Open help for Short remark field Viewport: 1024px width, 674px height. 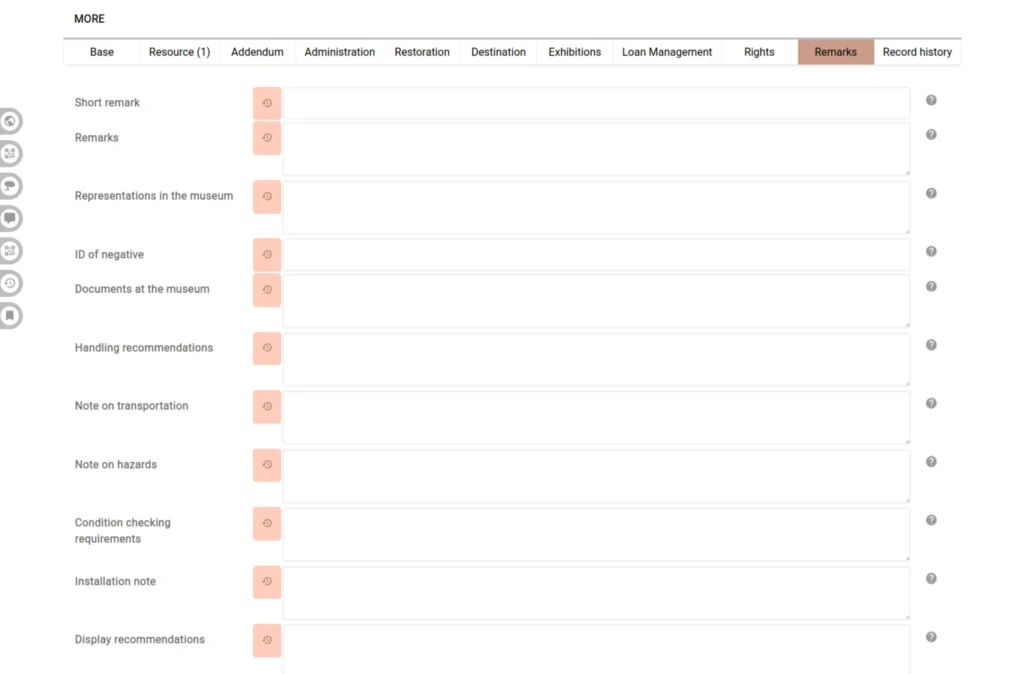(931, 100)
